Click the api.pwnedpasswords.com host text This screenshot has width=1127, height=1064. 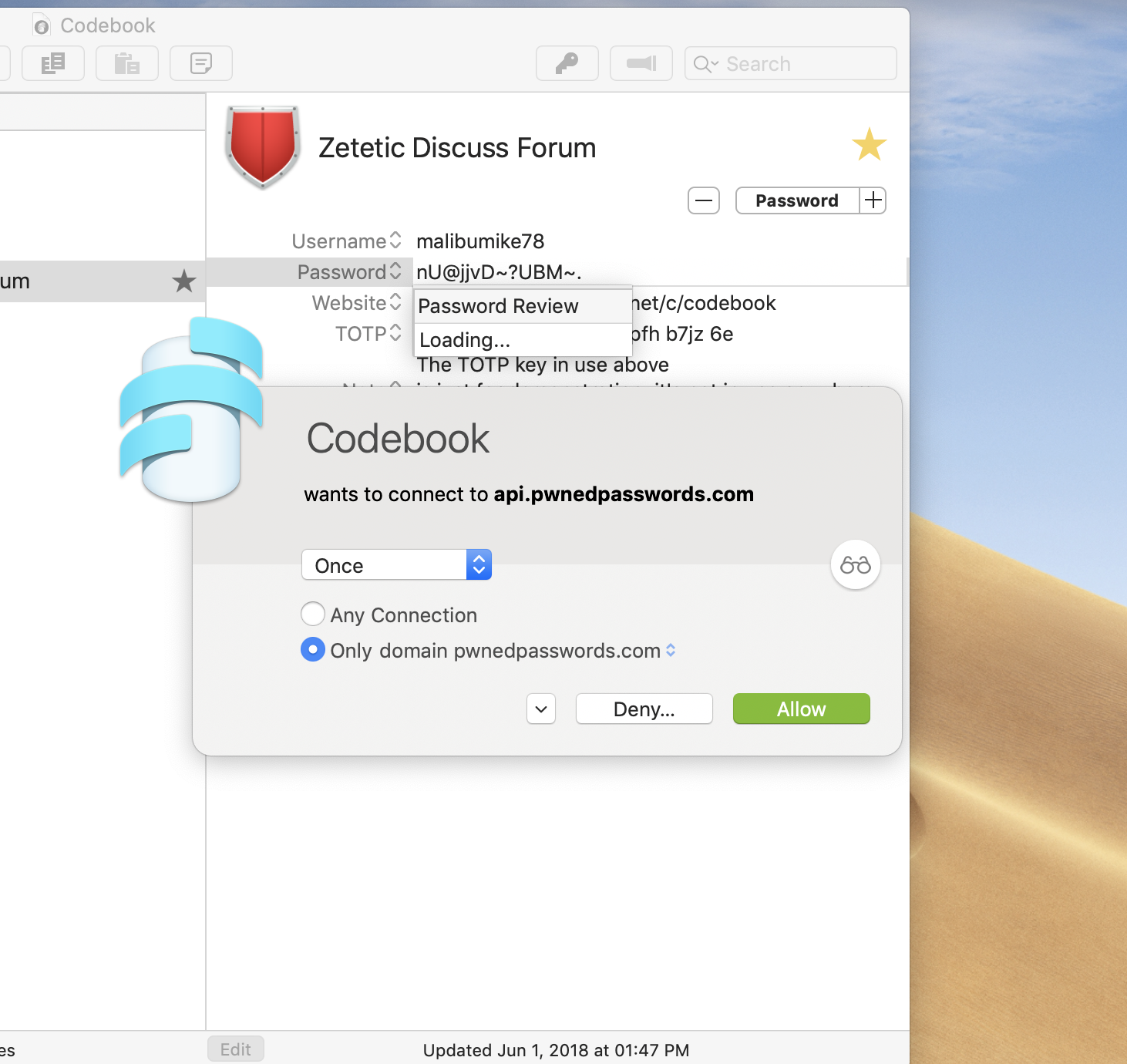[x=624, y=494]
